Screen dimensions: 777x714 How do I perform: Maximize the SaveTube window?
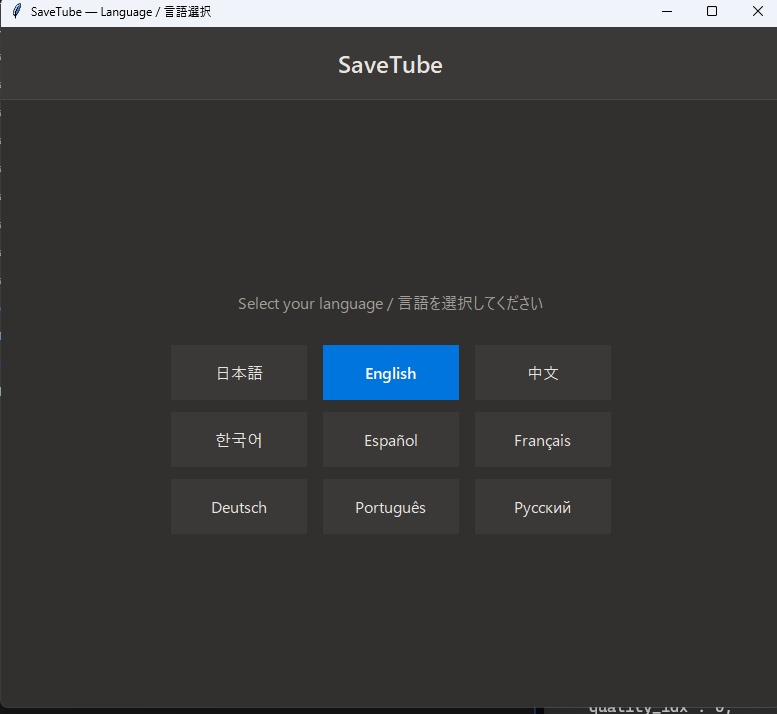click(x=712, y=11)
